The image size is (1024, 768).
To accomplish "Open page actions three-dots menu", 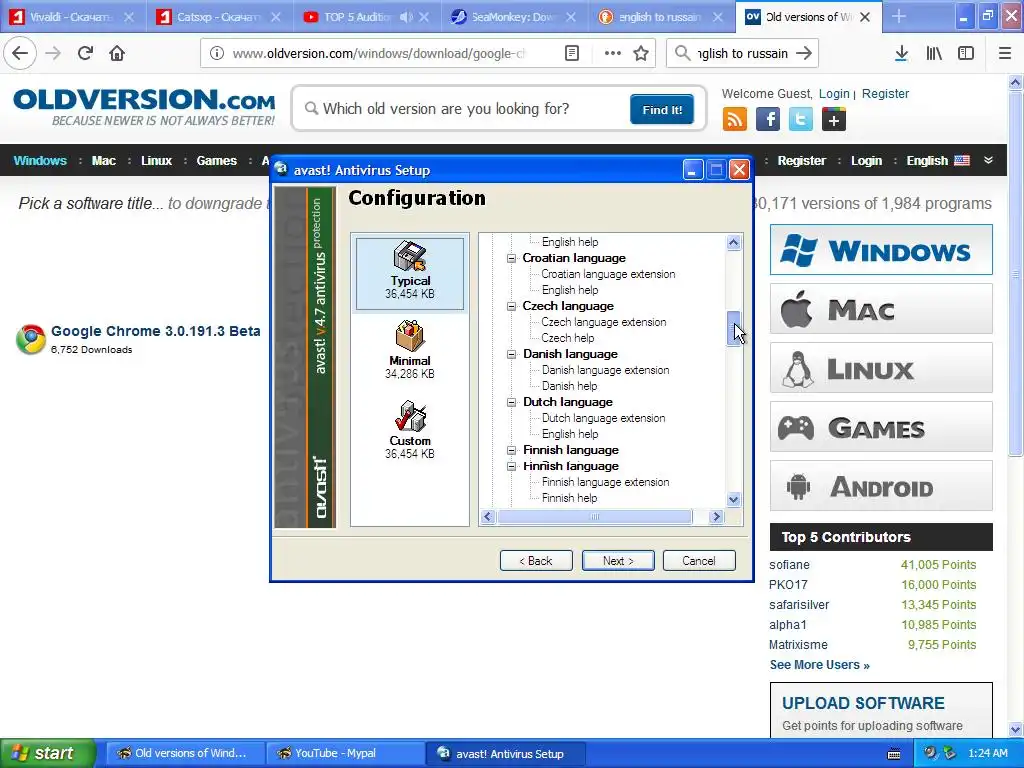I will coord(613,54).
